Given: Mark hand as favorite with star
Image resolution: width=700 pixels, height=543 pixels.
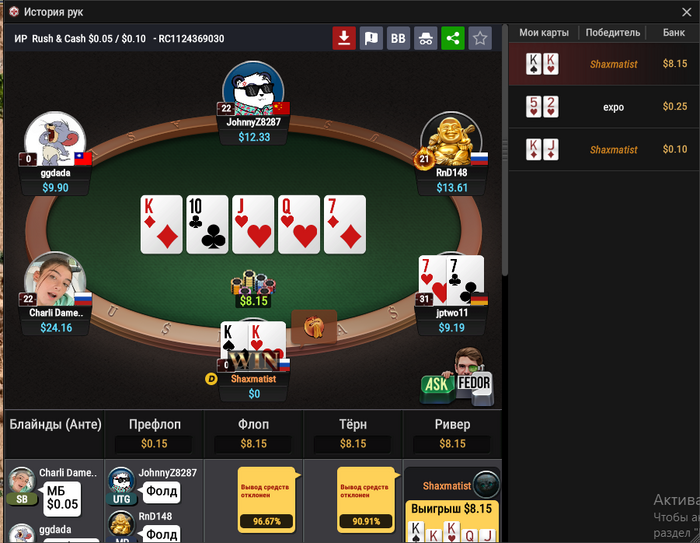Looking at the screenshot, I should coord(480,38).
